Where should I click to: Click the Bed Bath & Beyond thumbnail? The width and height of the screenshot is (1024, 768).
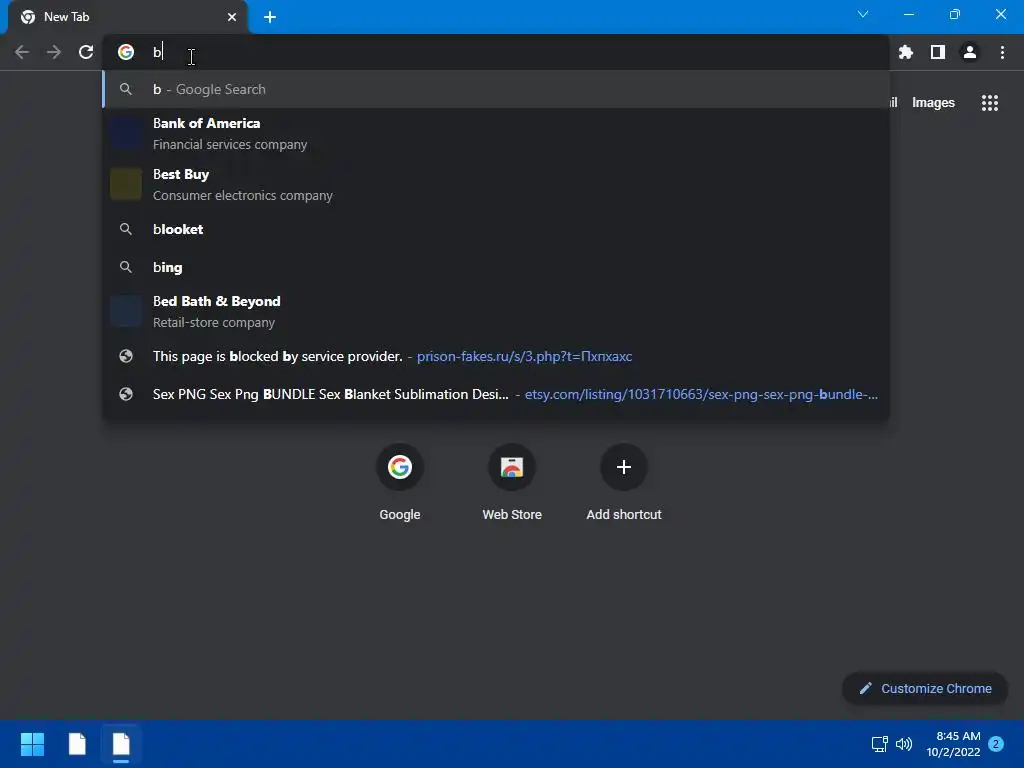coord(126,312)
